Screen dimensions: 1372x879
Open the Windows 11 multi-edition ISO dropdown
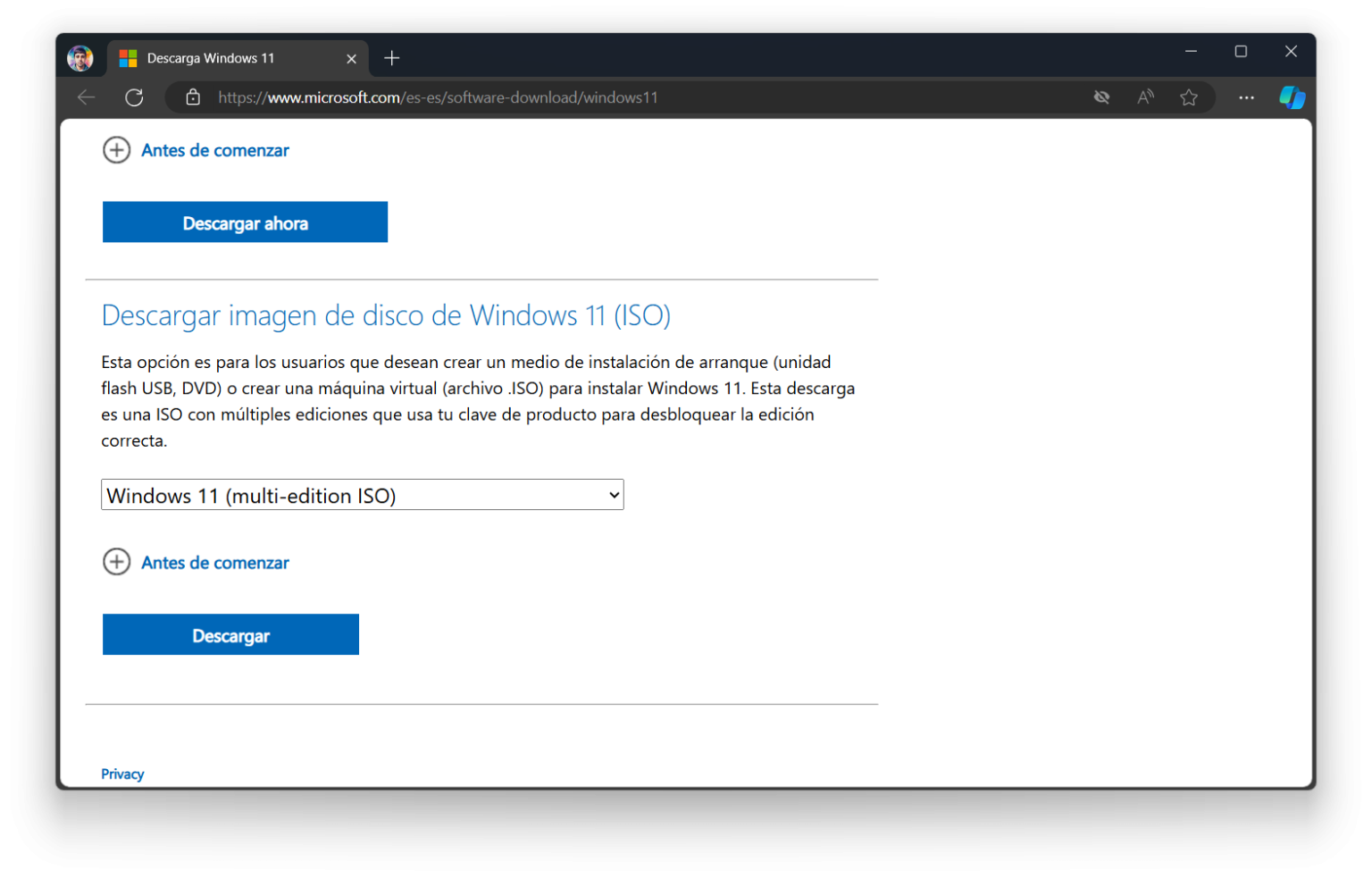pos(363,495)
